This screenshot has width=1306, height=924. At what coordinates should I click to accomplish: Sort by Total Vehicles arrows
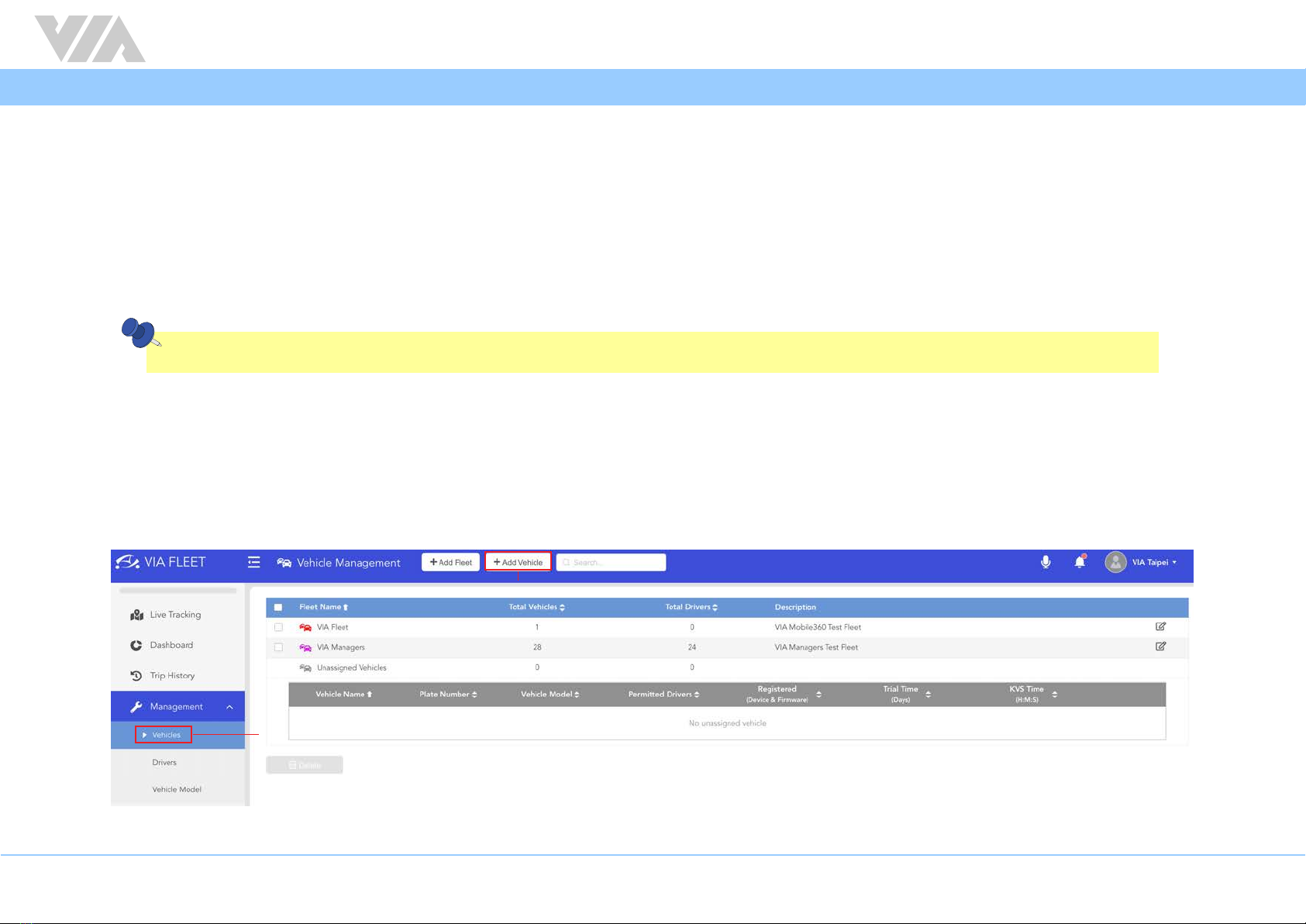562,607
